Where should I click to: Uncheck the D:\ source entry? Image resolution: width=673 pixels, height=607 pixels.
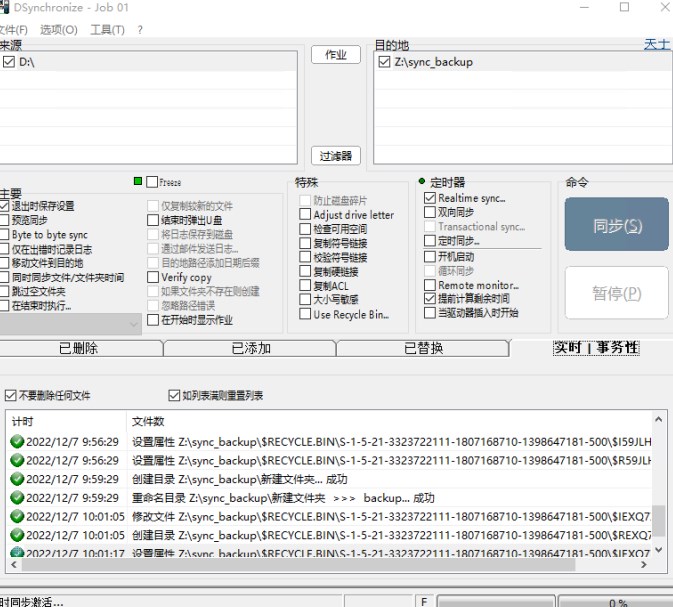9,62
